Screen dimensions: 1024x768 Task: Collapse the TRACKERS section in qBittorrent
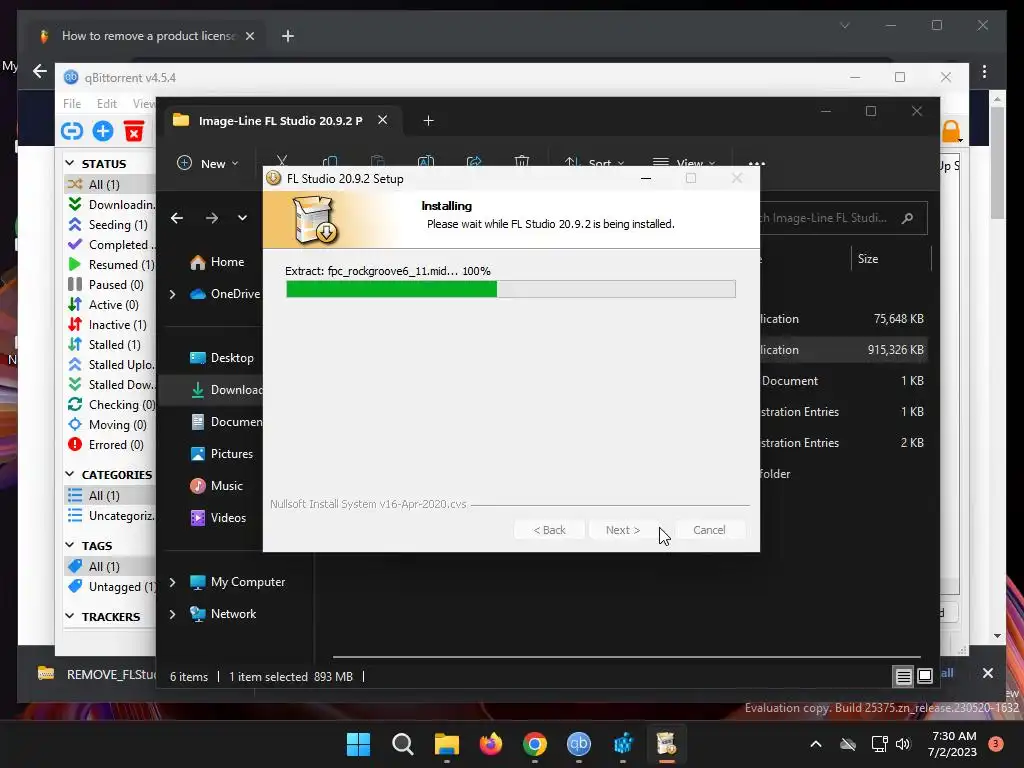point(70,616)
